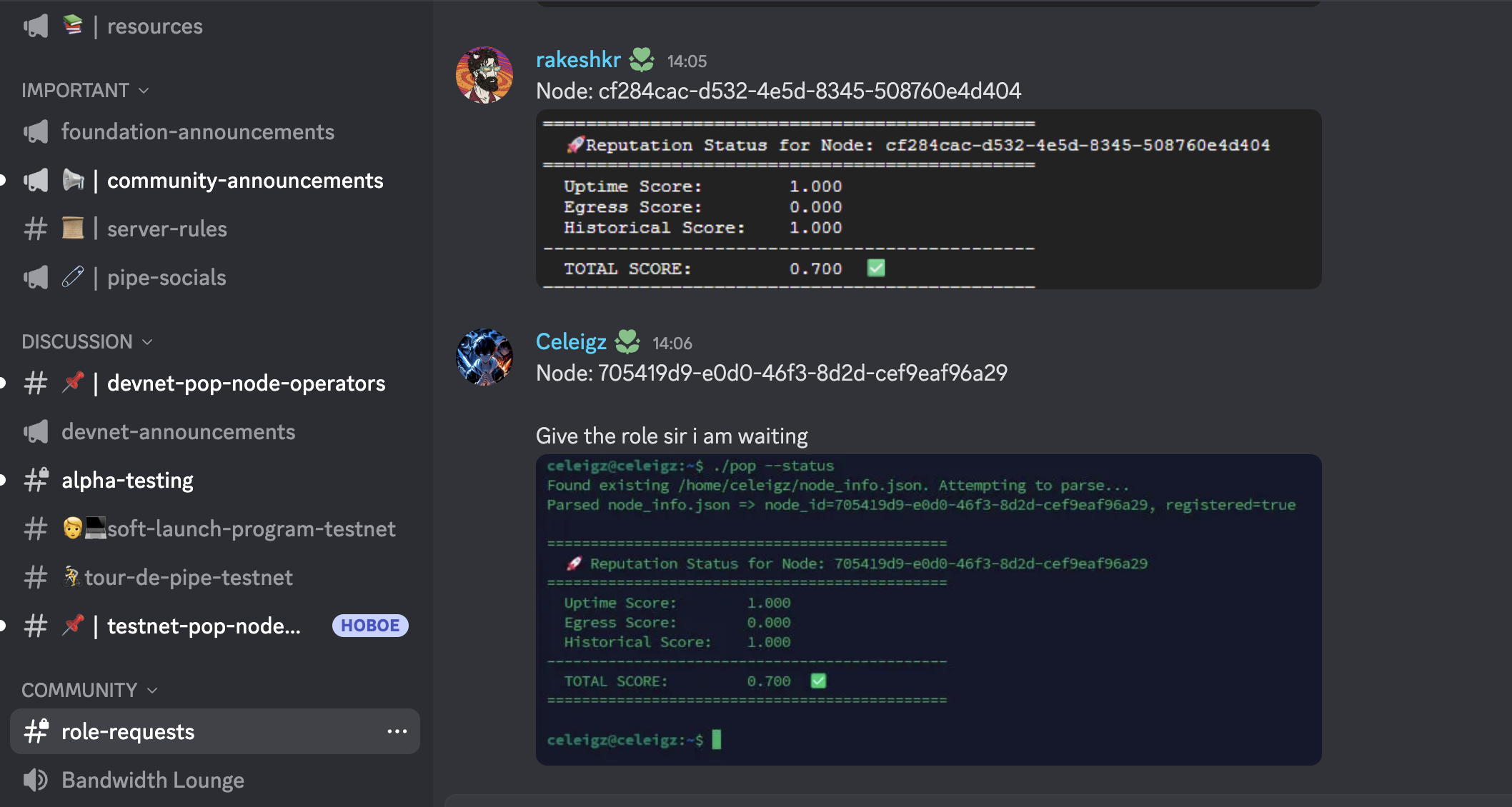Screen dimensions: 1512x807
Task: Click the green badge beside rakeshkr's name
Action: [x=642, y=60]
